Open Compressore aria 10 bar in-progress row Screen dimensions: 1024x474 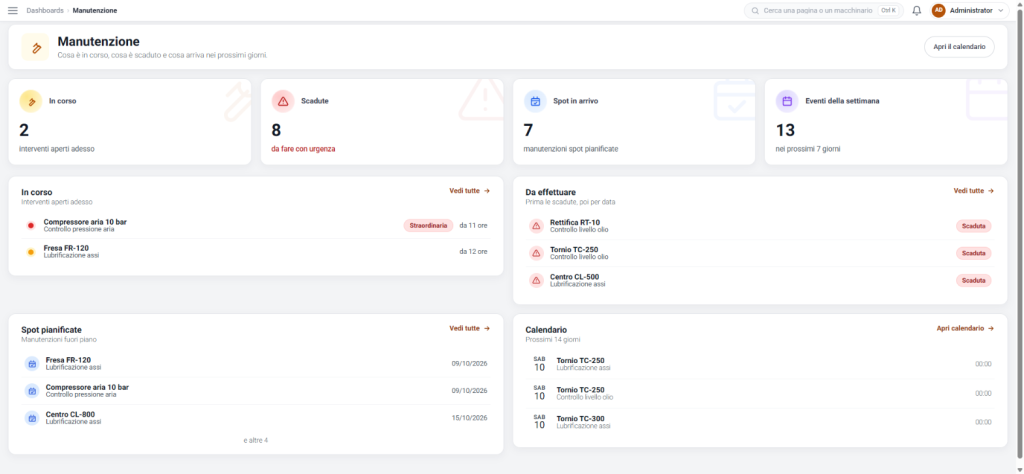pyautogui.click(x=256, y=225)
